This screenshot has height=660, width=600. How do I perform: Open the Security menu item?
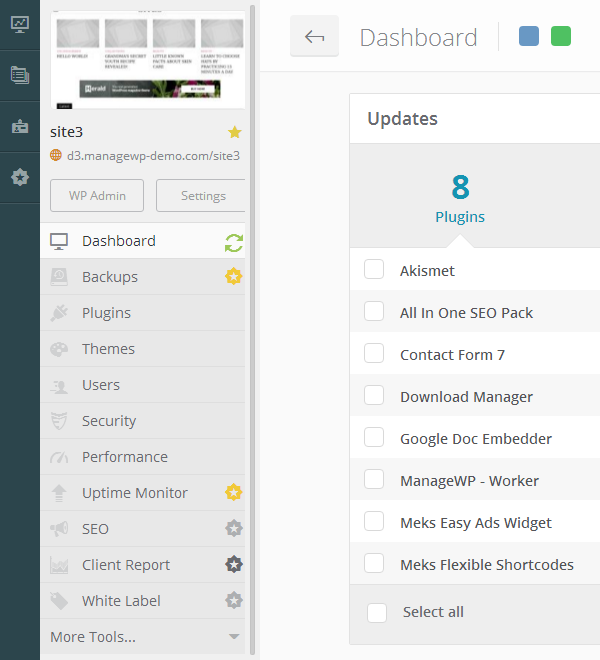coord(143,420)
